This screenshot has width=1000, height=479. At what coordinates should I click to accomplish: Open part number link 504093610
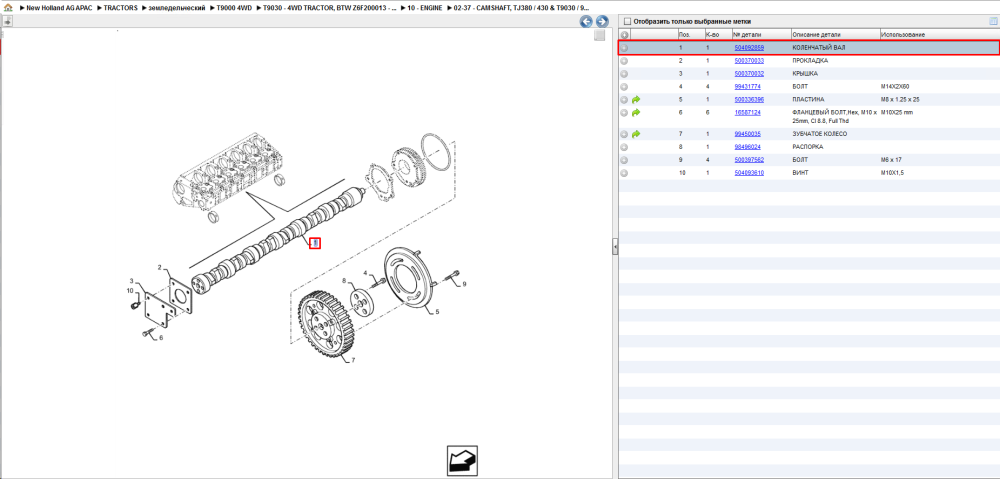click(749, 173)
